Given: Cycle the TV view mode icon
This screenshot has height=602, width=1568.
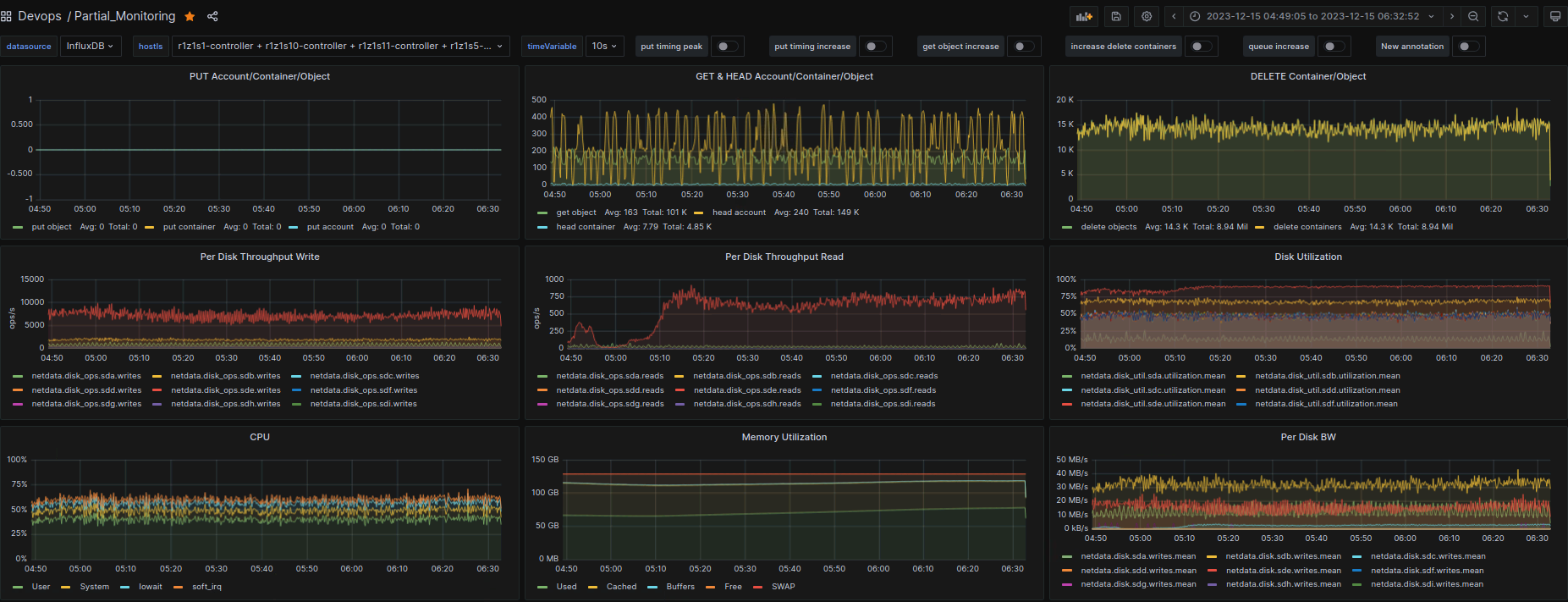Looking at the screenshot, I should coord(1554,16).
